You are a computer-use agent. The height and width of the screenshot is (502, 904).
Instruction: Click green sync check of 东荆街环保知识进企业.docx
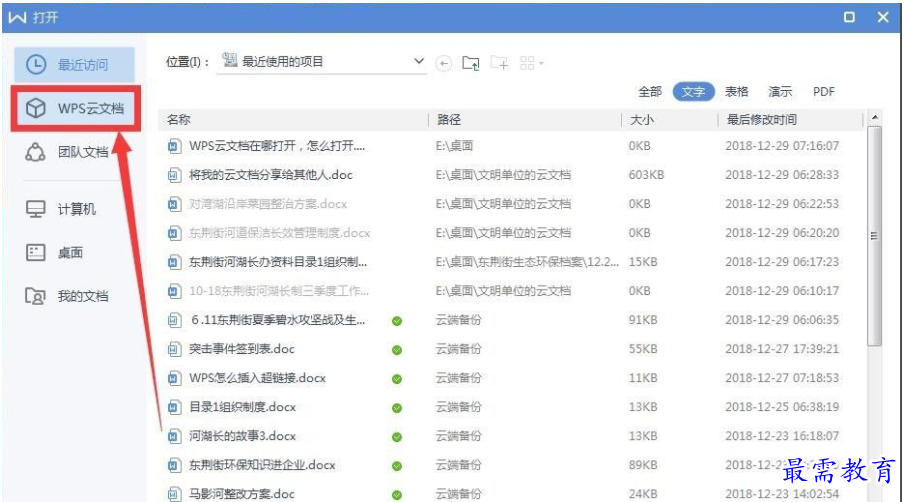397,466
